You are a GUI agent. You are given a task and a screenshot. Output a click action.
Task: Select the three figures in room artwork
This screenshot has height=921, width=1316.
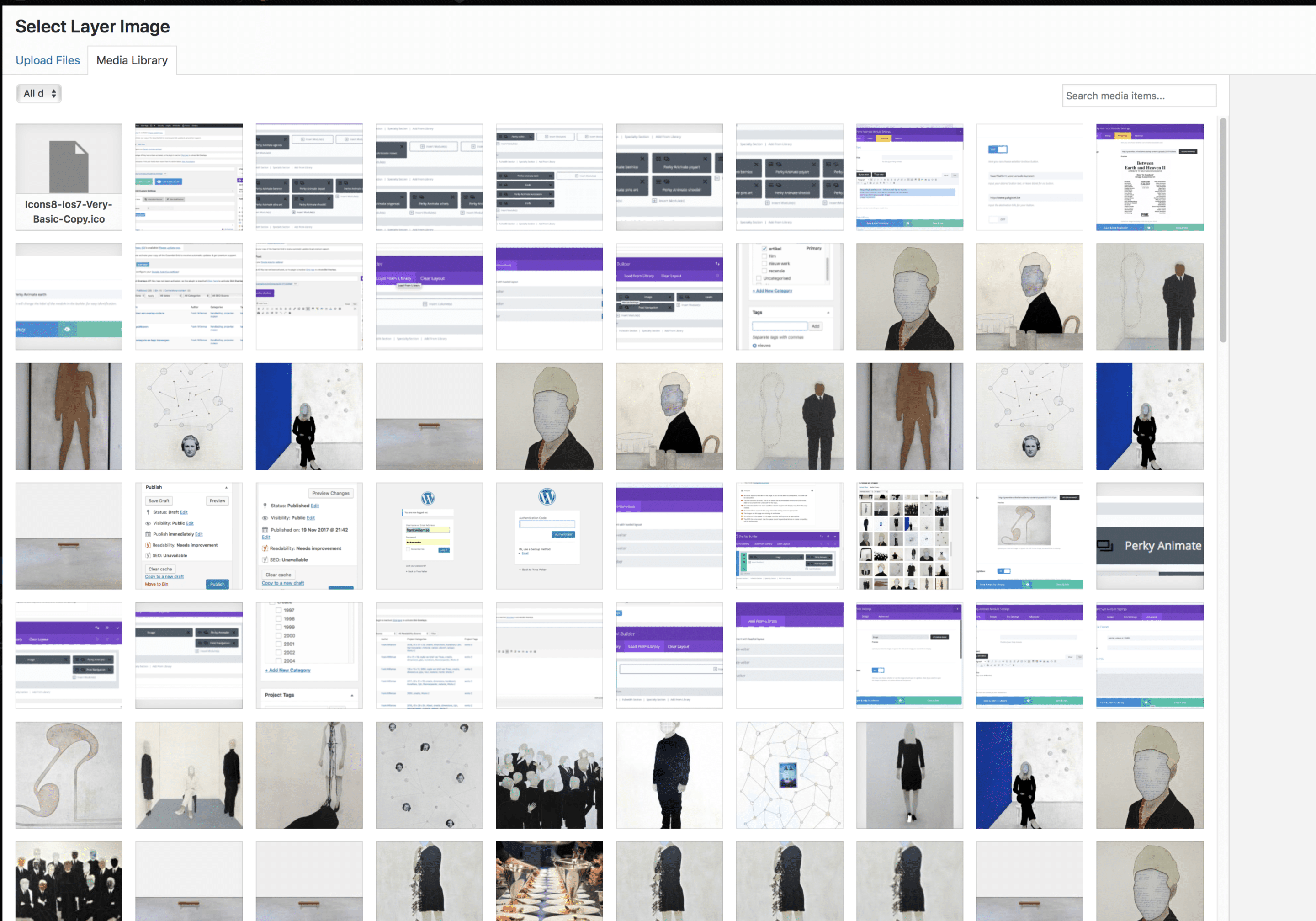189,775
